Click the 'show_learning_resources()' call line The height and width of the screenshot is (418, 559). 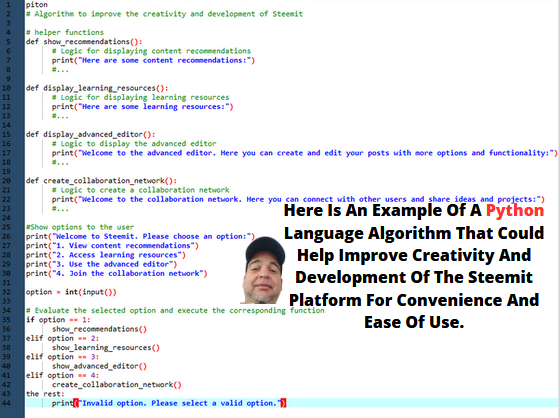[106, 348]
